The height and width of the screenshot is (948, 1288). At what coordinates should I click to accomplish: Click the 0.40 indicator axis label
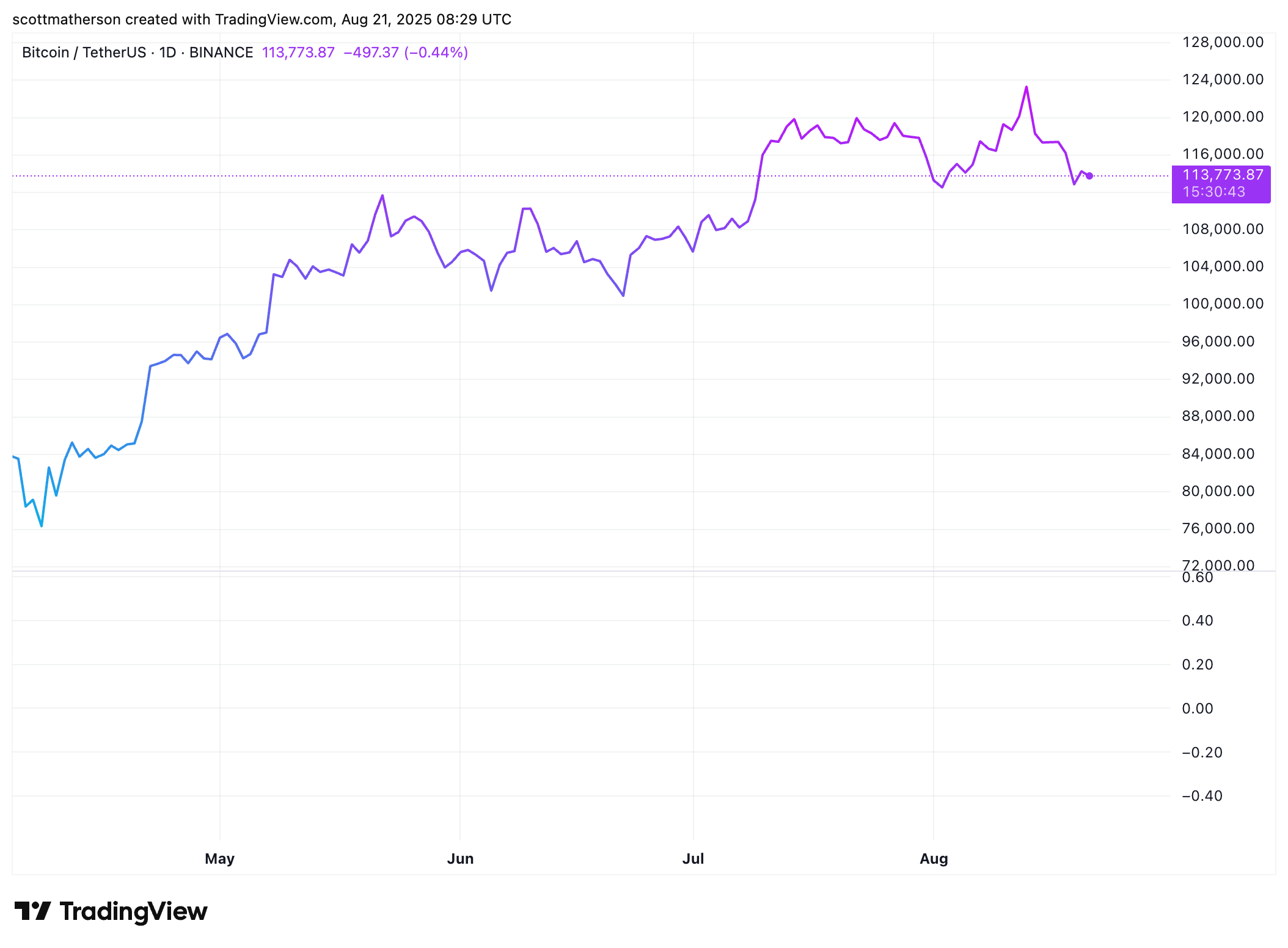coord(1198,621)
